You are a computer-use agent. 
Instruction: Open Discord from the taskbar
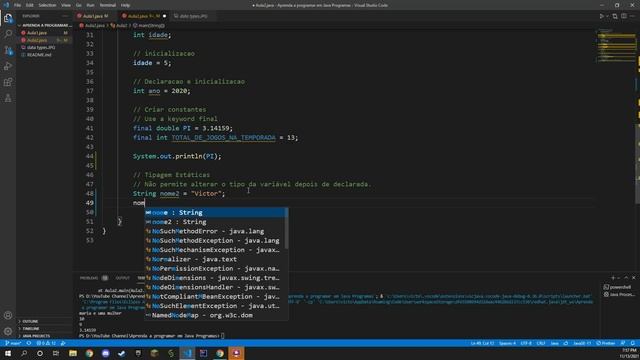[x=105, y=353]
